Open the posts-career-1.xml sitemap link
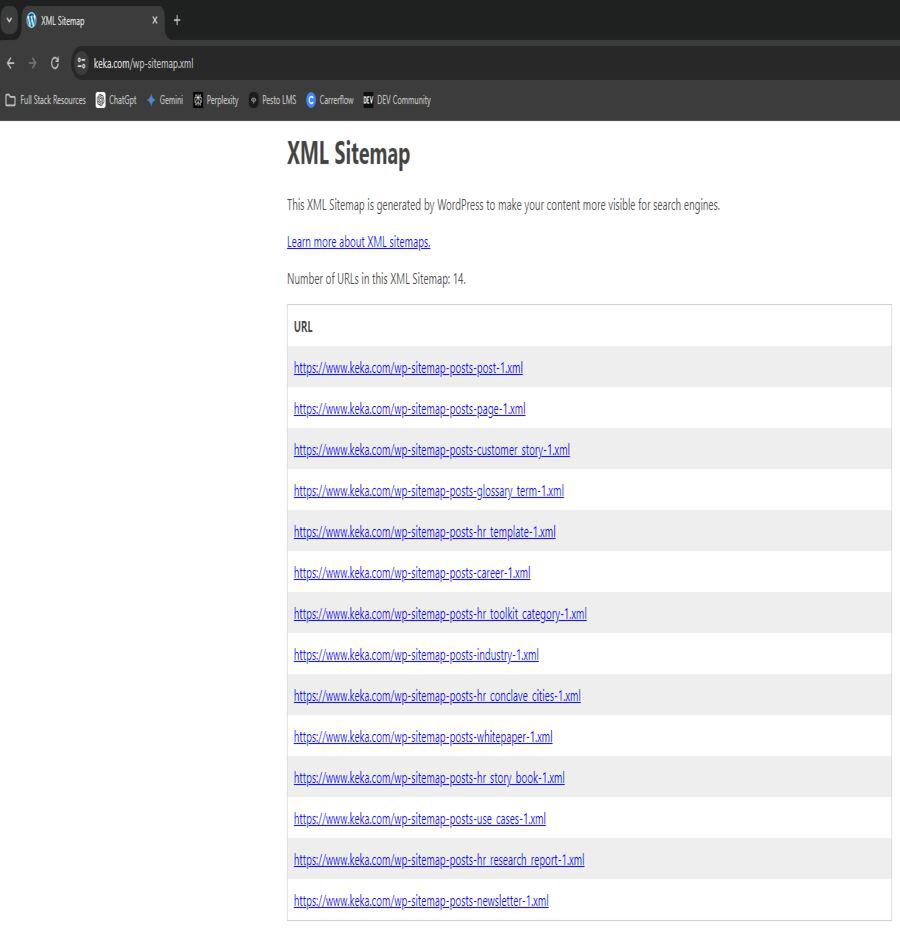This screenshot has height=947, width=900. 412,573
